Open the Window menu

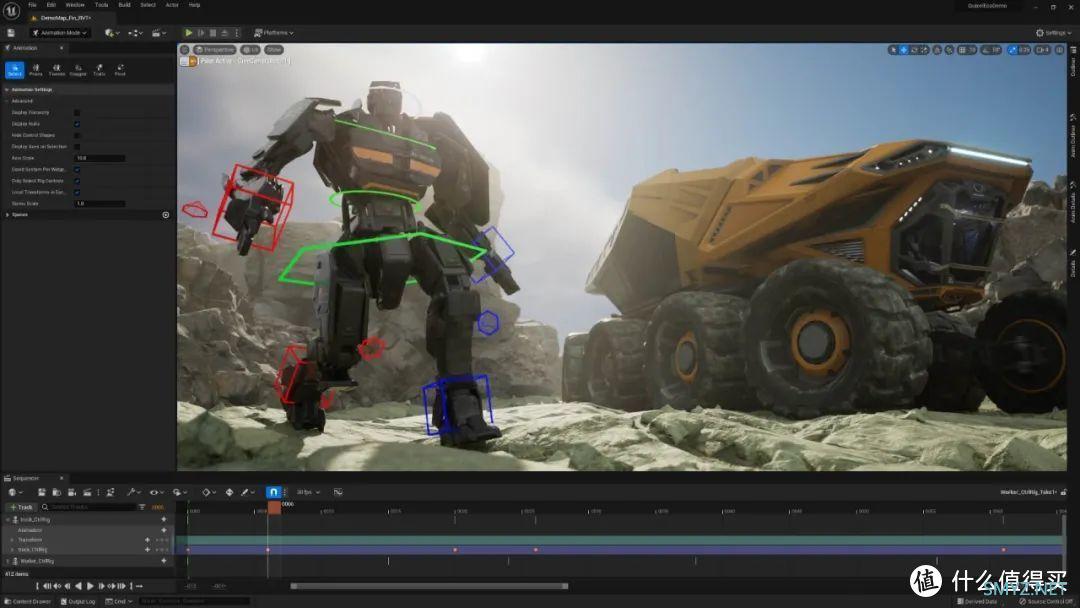(x=74, y=5)
